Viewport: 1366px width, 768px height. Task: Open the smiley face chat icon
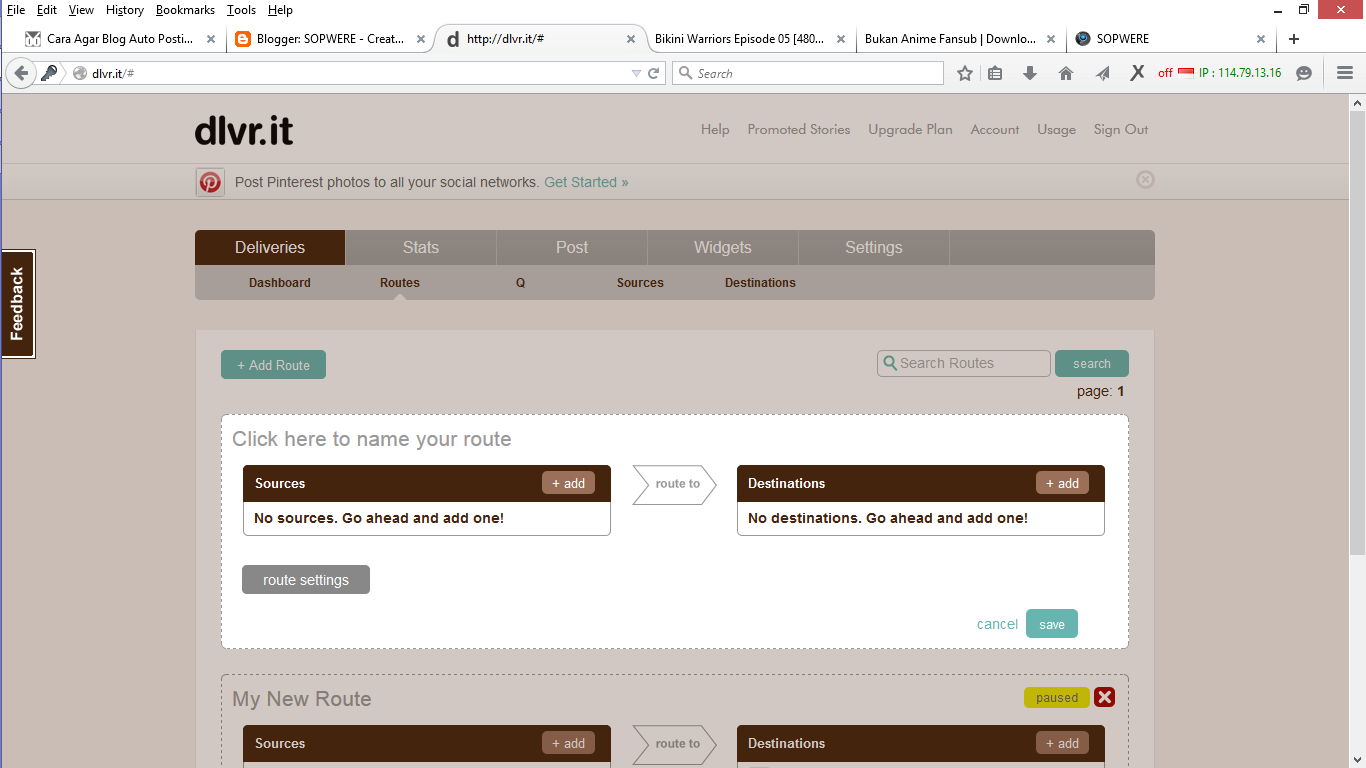1304,73
